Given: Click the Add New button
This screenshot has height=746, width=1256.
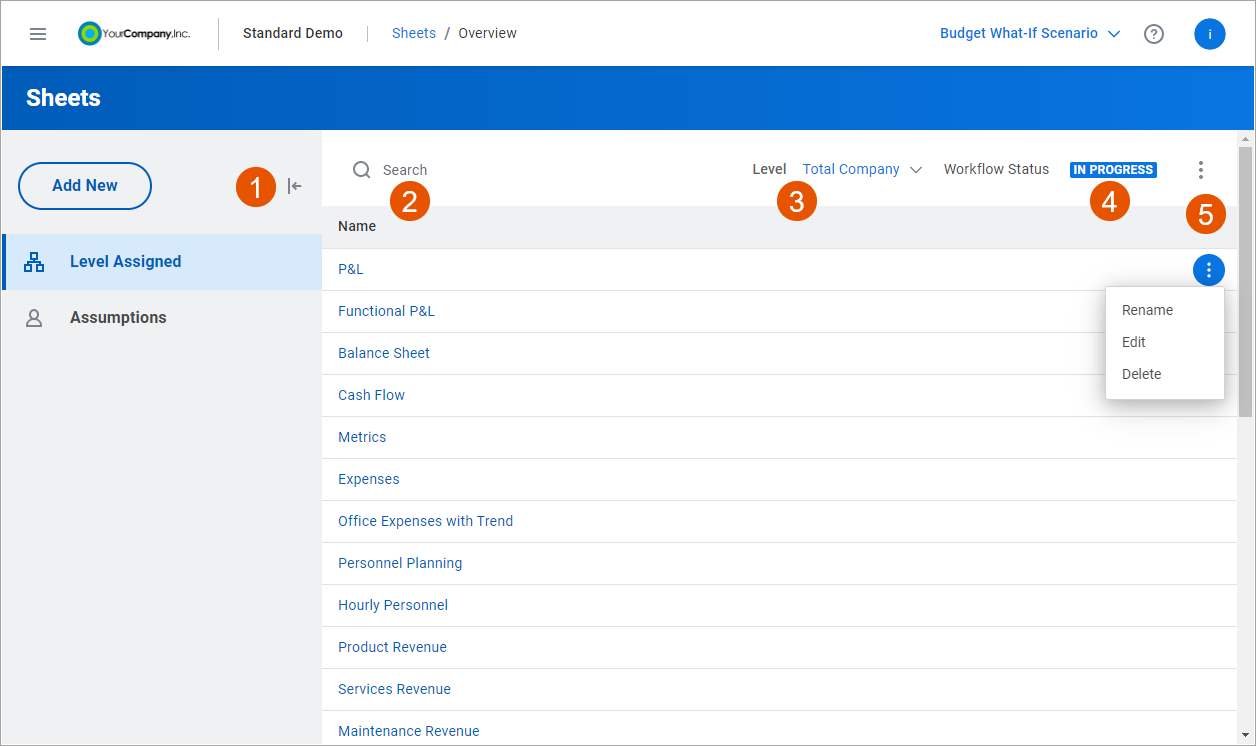Looking at the screenshot, I should click(85, 186).
